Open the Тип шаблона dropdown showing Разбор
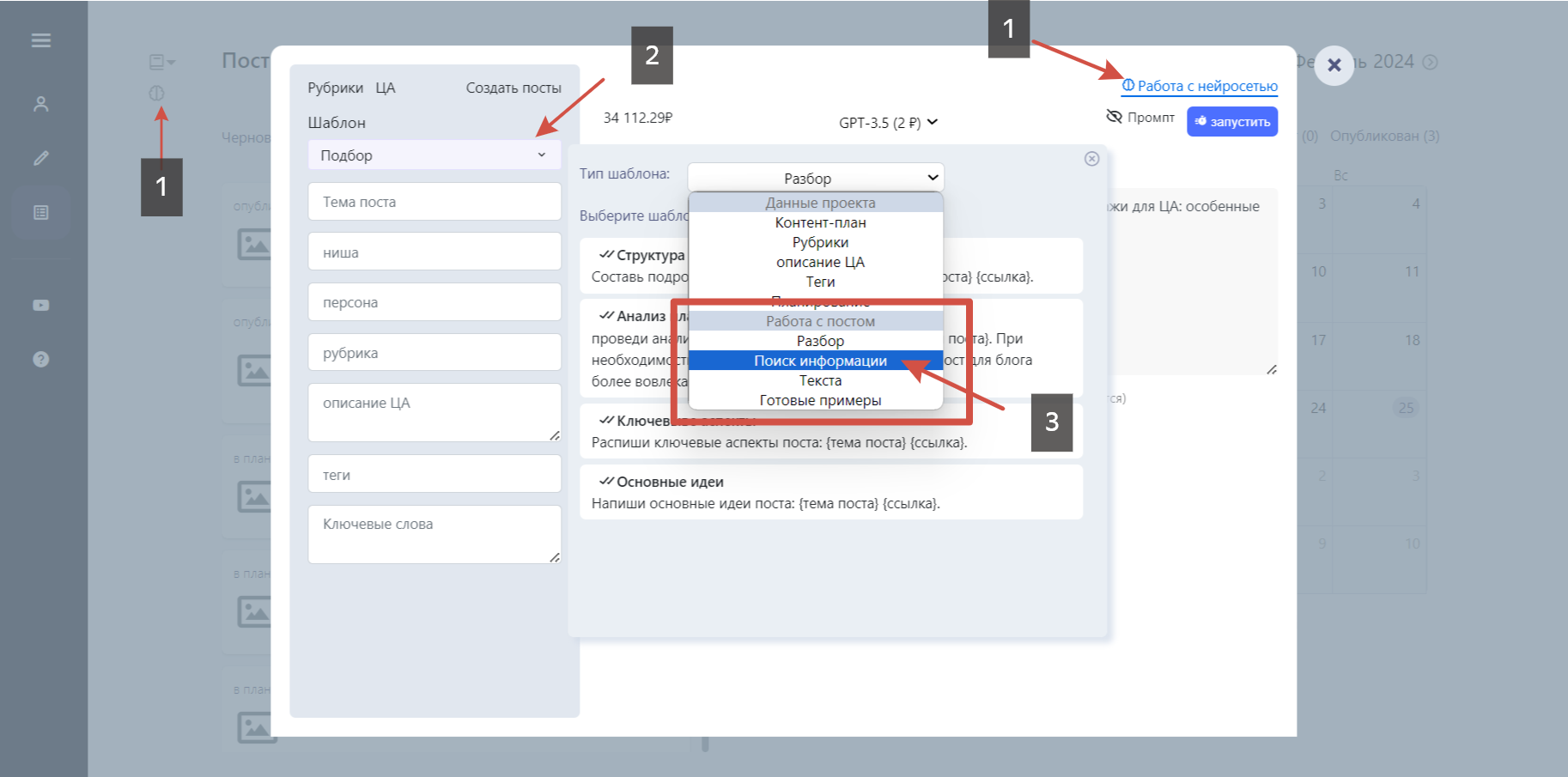The image size is (1568, 777). click(816, 178)
